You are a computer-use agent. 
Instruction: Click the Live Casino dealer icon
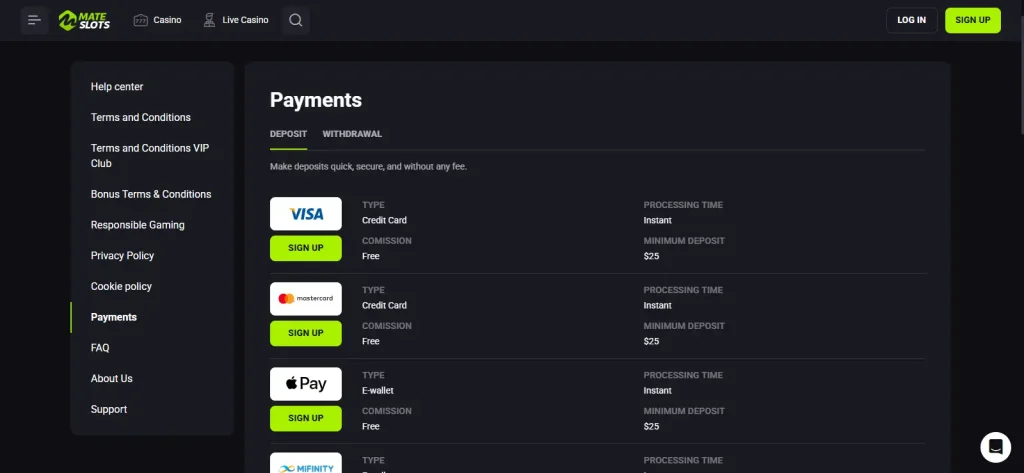[x=209, y=20]
